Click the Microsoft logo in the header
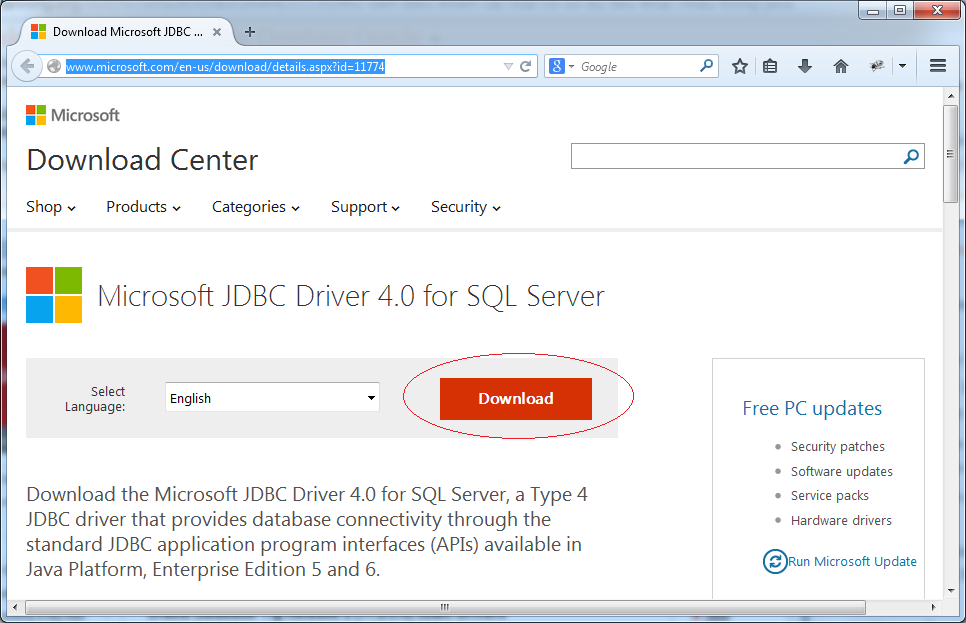 tap(73, 115)
